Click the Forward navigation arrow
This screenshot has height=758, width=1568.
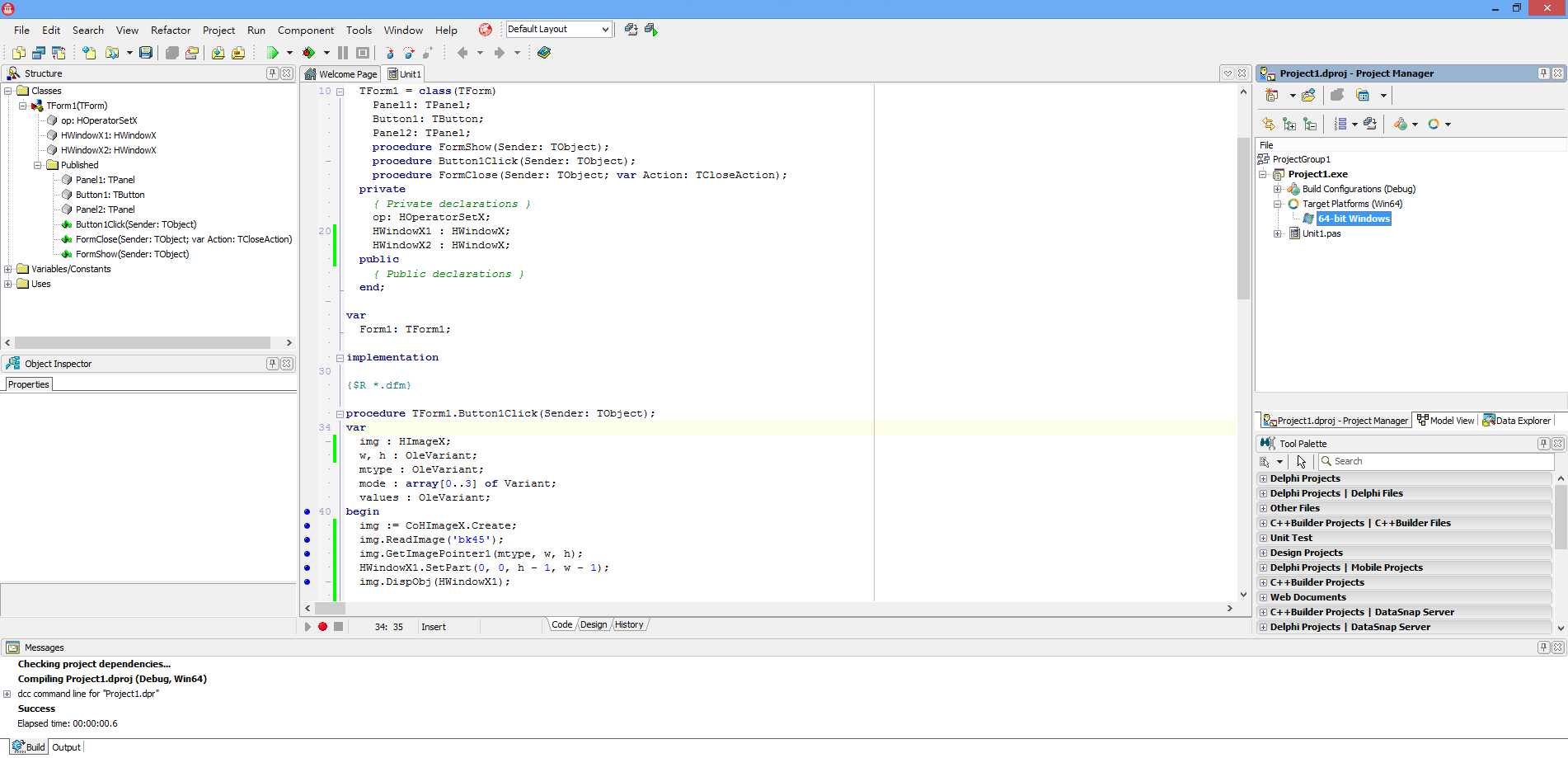point(499,53)
